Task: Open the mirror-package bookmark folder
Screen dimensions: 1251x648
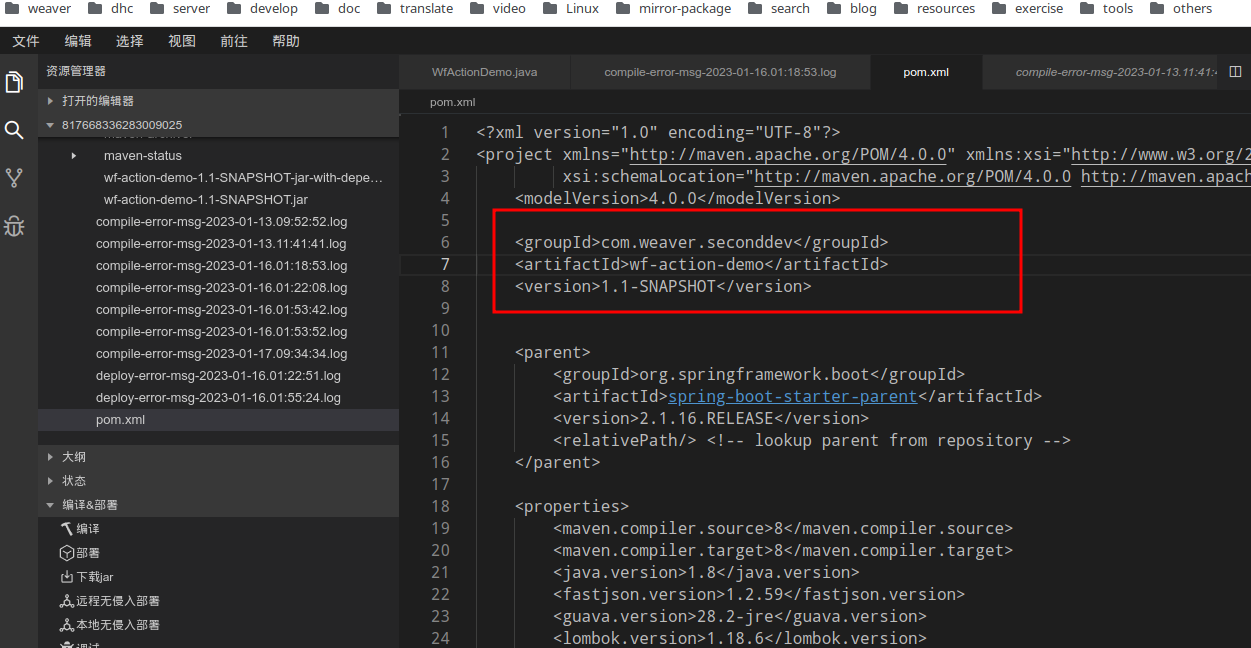Action: (673, 9)
